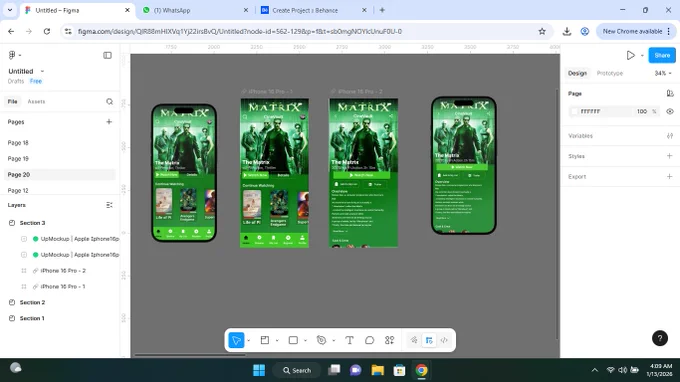
Task: Select the Text tool
Action: coord(350,340)
